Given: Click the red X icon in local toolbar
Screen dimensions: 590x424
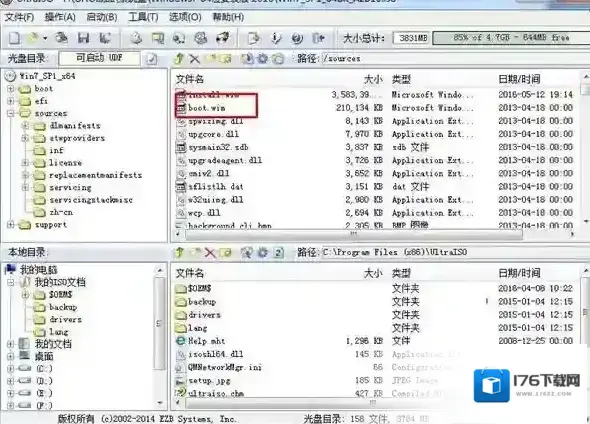Looking at the screenshot, I should 210,252.
